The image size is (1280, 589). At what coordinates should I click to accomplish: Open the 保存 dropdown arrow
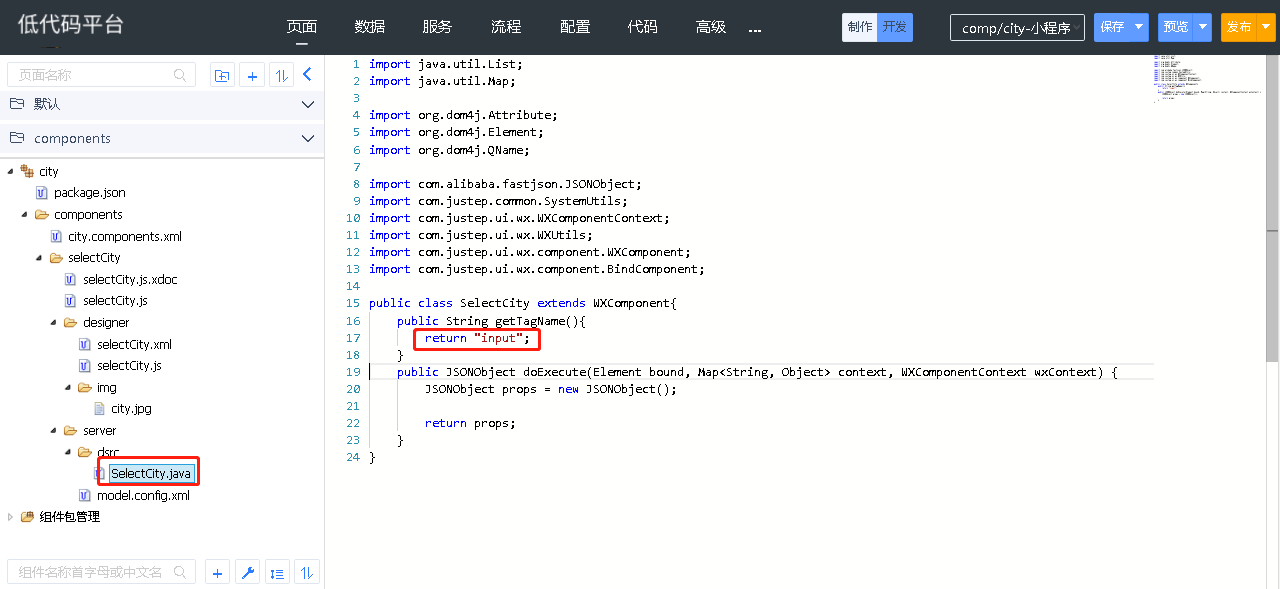pos(1139,27)
